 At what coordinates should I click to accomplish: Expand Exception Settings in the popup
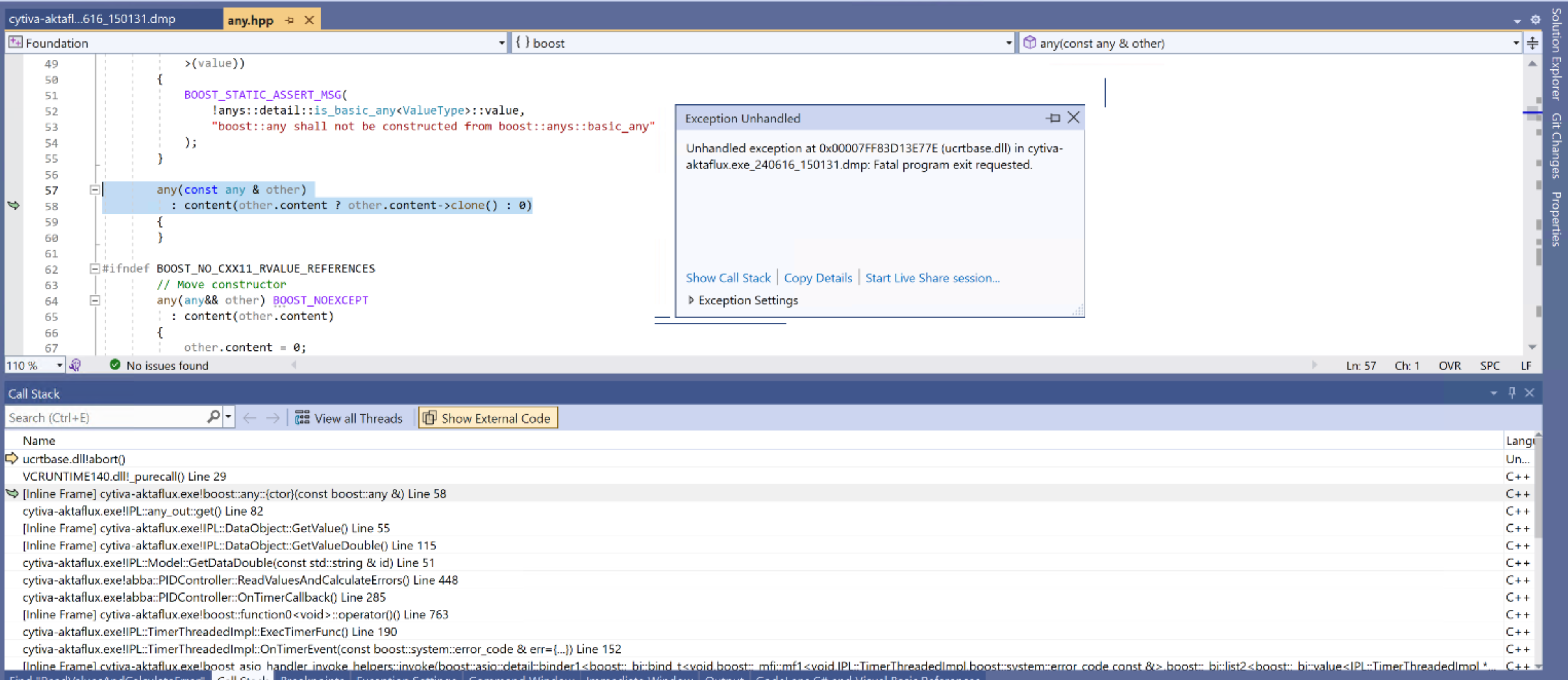click(x=691, y=300)
